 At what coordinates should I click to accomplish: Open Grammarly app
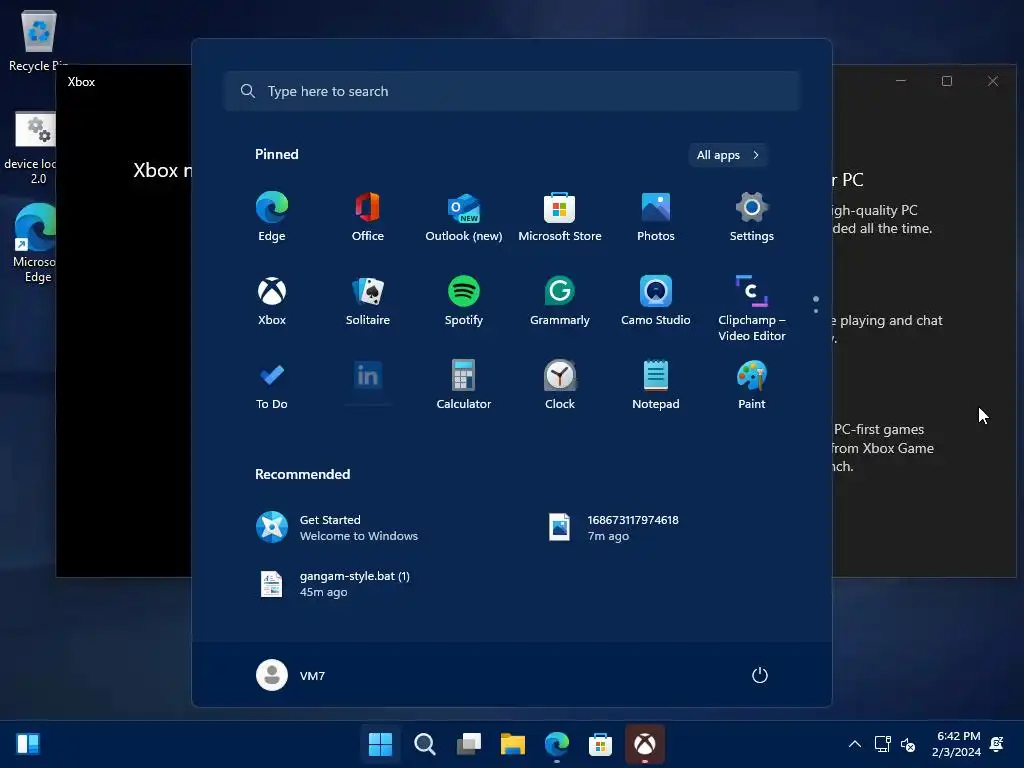point(560,300)
